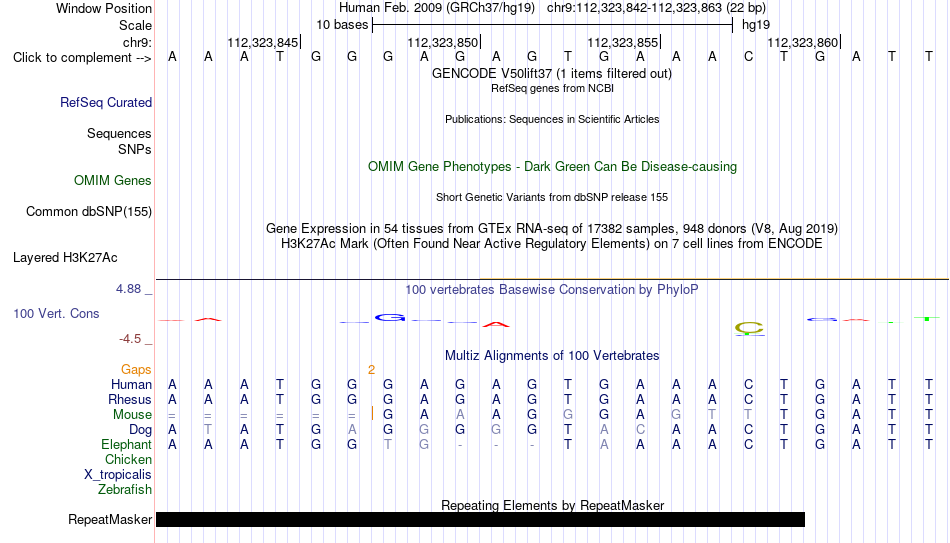Click the base C in the reference sequence row
Viewport: 950px width, 543px height.
point(748,57)
